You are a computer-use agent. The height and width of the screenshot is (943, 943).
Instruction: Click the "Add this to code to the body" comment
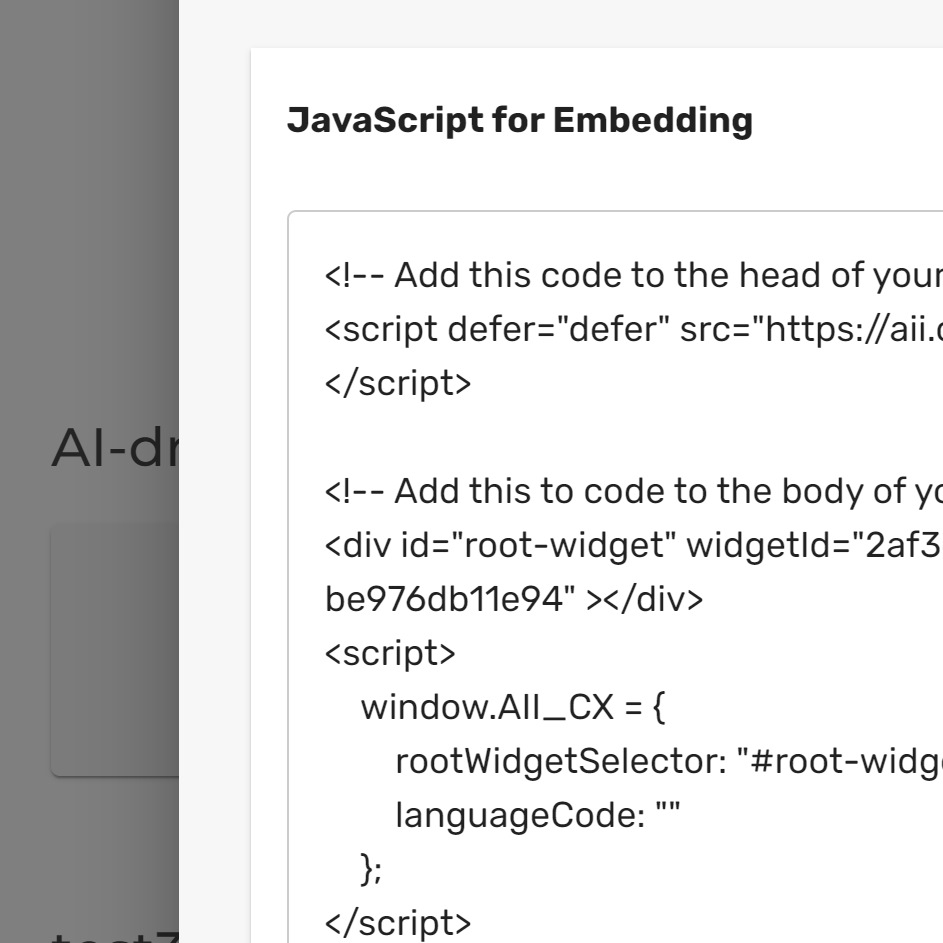coord(632,491)
